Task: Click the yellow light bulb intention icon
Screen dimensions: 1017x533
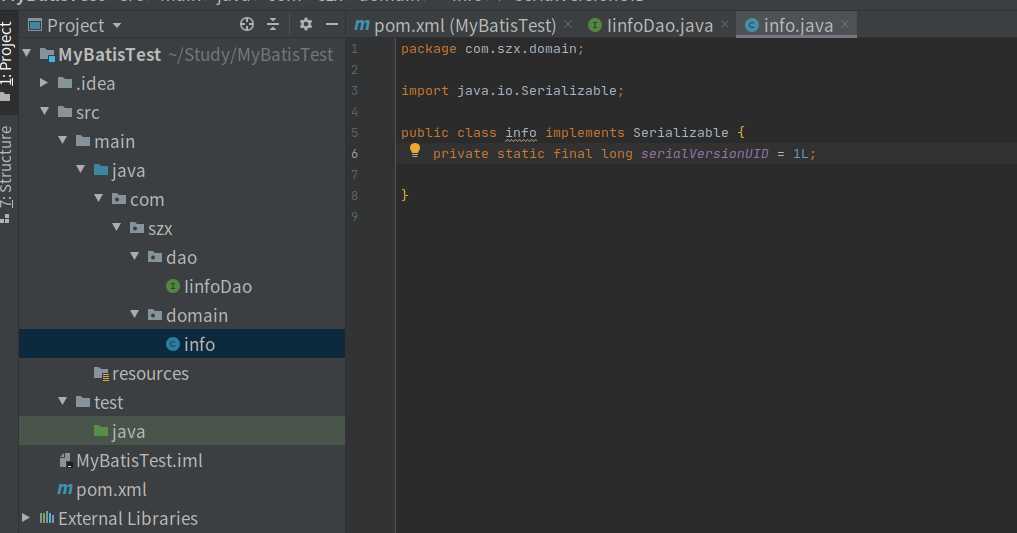Action: click(x=415, y=151)
